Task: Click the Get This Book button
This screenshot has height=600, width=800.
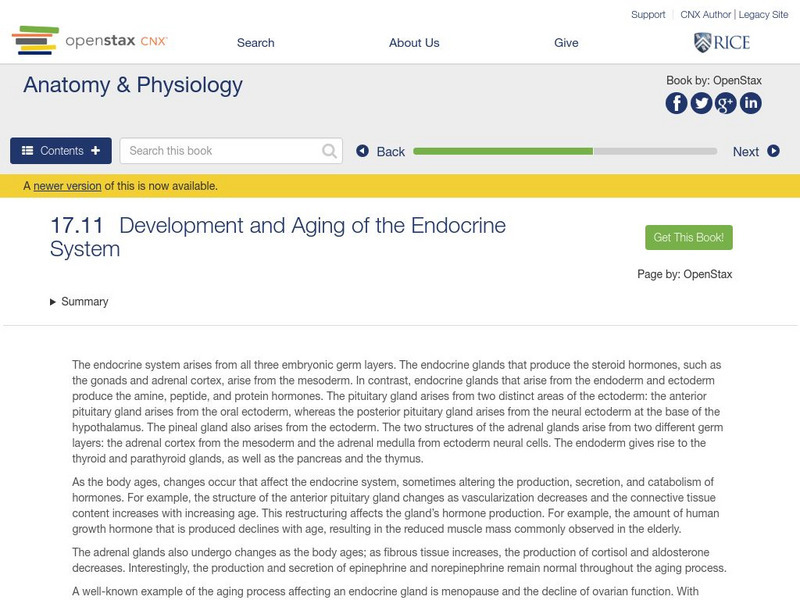Action: pyautogui.click(x=689, y=238)
